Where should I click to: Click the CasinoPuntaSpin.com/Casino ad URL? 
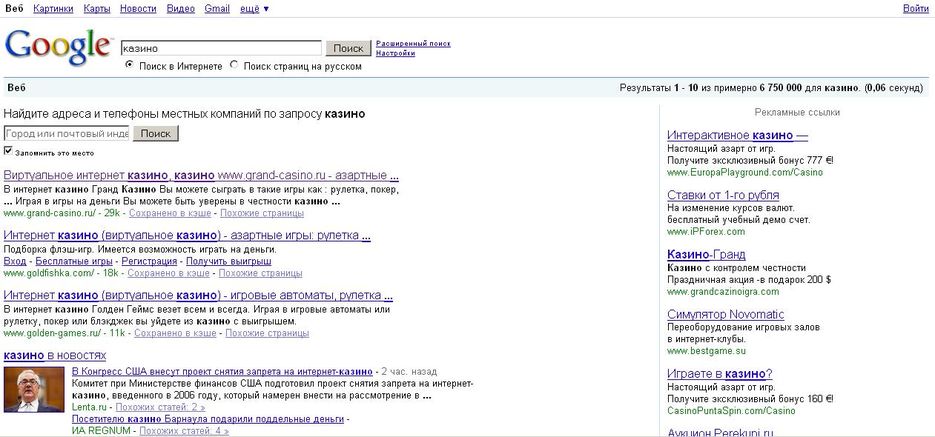point(731,411)
